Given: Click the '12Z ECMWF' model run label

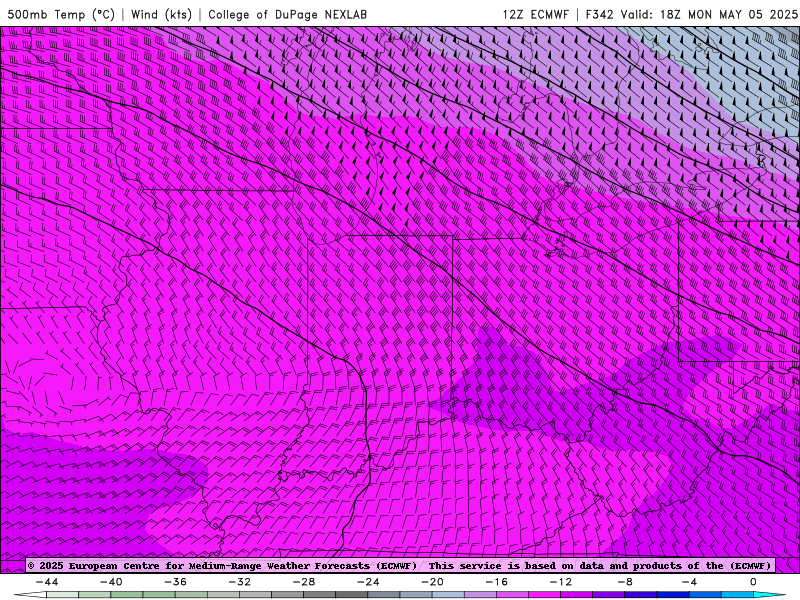Looking at the screenshot, I should pyautogui.click(x=535, y=14).
